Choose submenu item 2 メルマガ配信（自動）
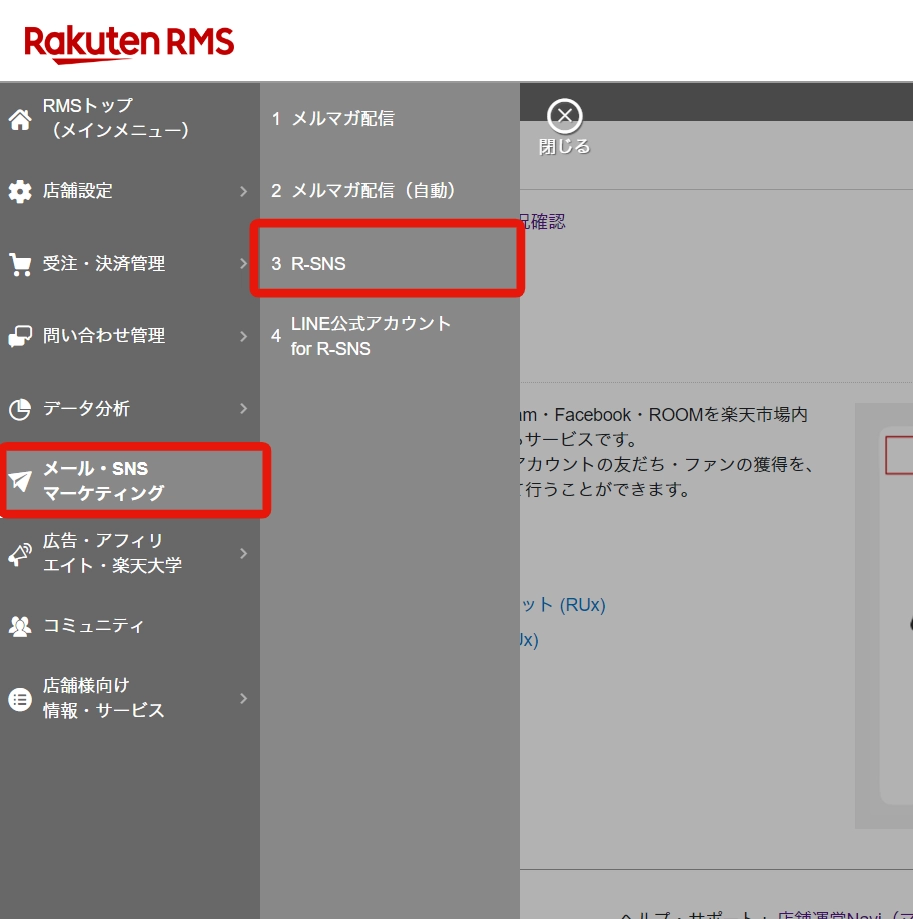Viewport: 913px width, 919px height. pos(390,191)
